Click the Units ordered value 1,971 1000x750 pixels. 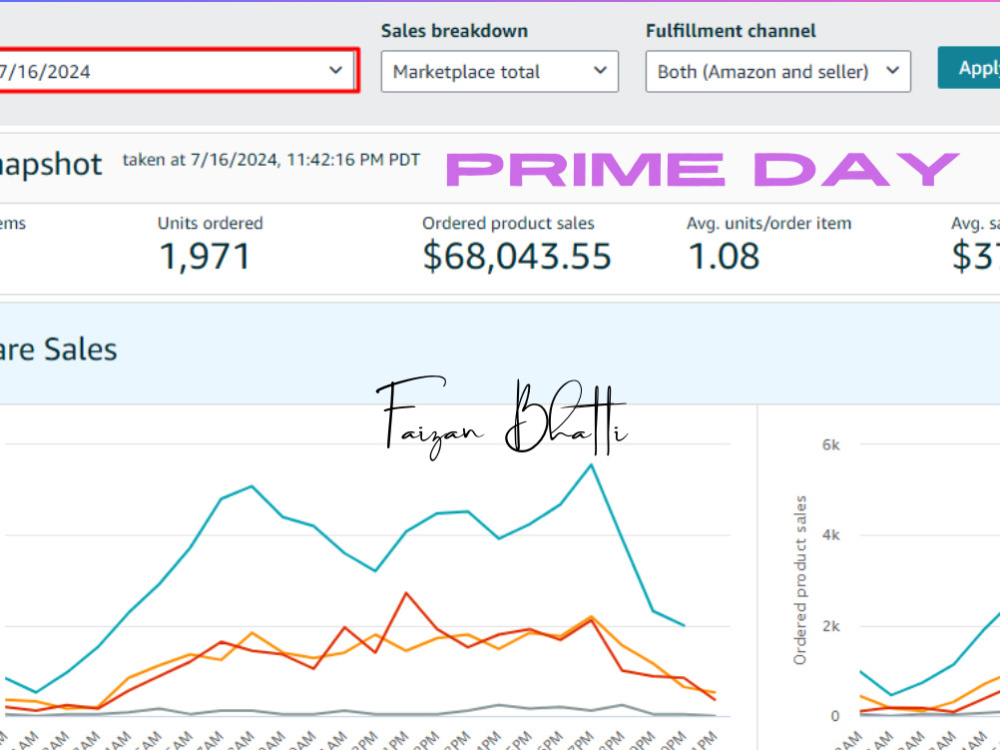tap(204, 256)
